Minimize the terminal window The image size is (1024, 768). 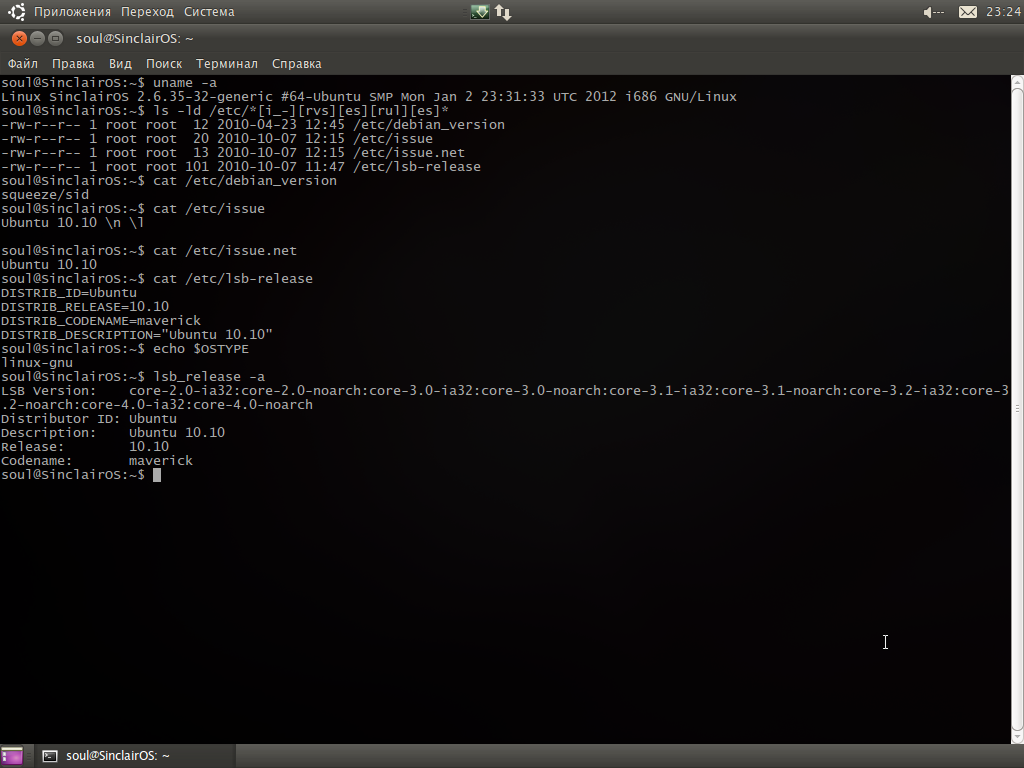pos(37,39)
